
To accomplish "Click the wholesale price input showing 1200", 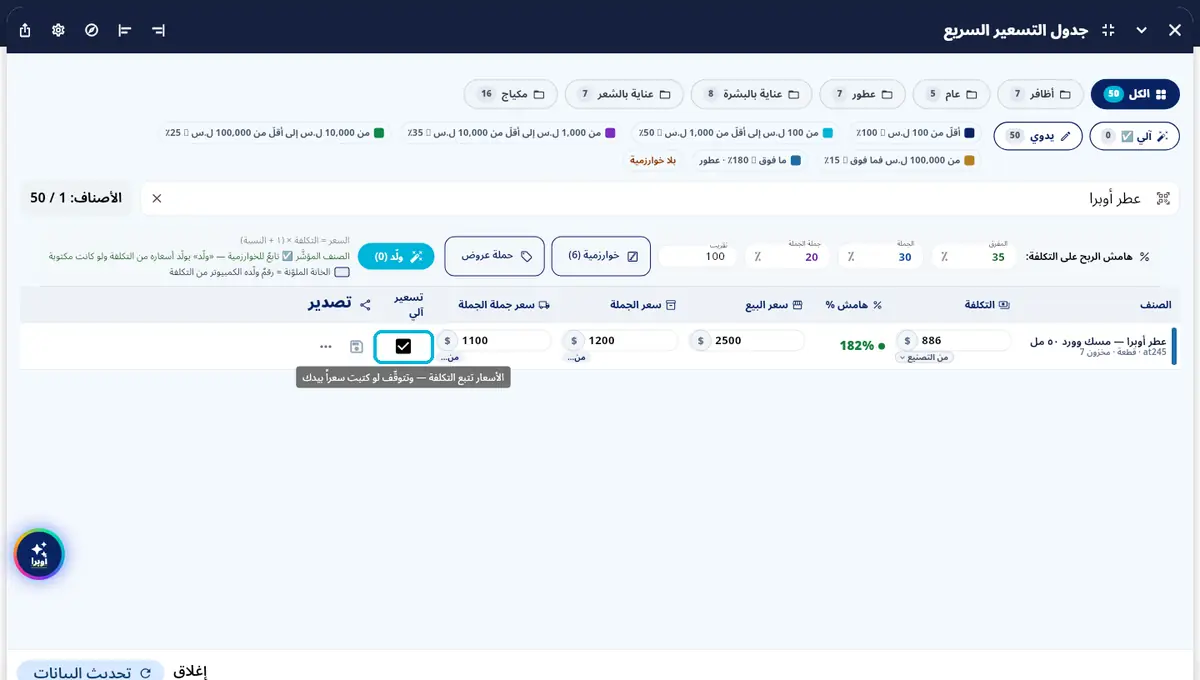I will click(620, 340).
